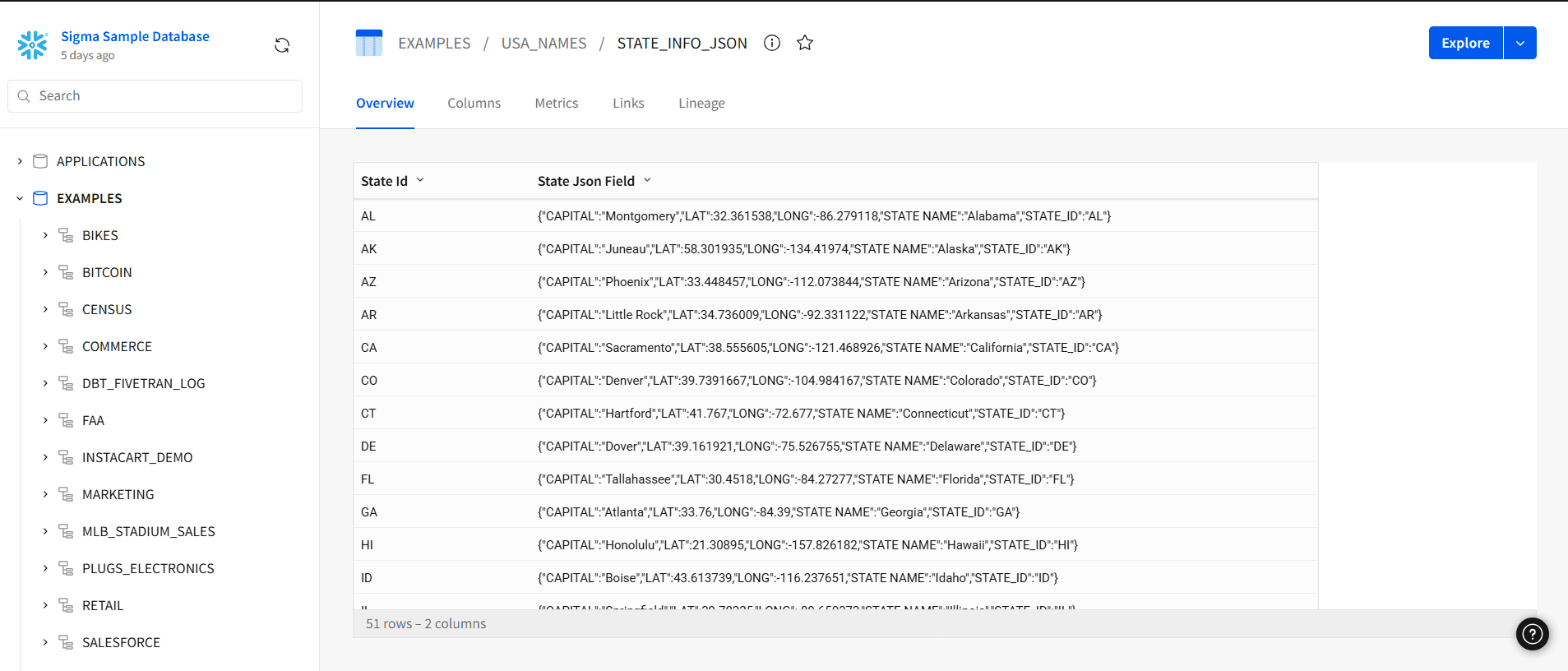The image size is (1568, 671).
Task: Click the '51 rows – 2 columns' status text
Action: 426,623
